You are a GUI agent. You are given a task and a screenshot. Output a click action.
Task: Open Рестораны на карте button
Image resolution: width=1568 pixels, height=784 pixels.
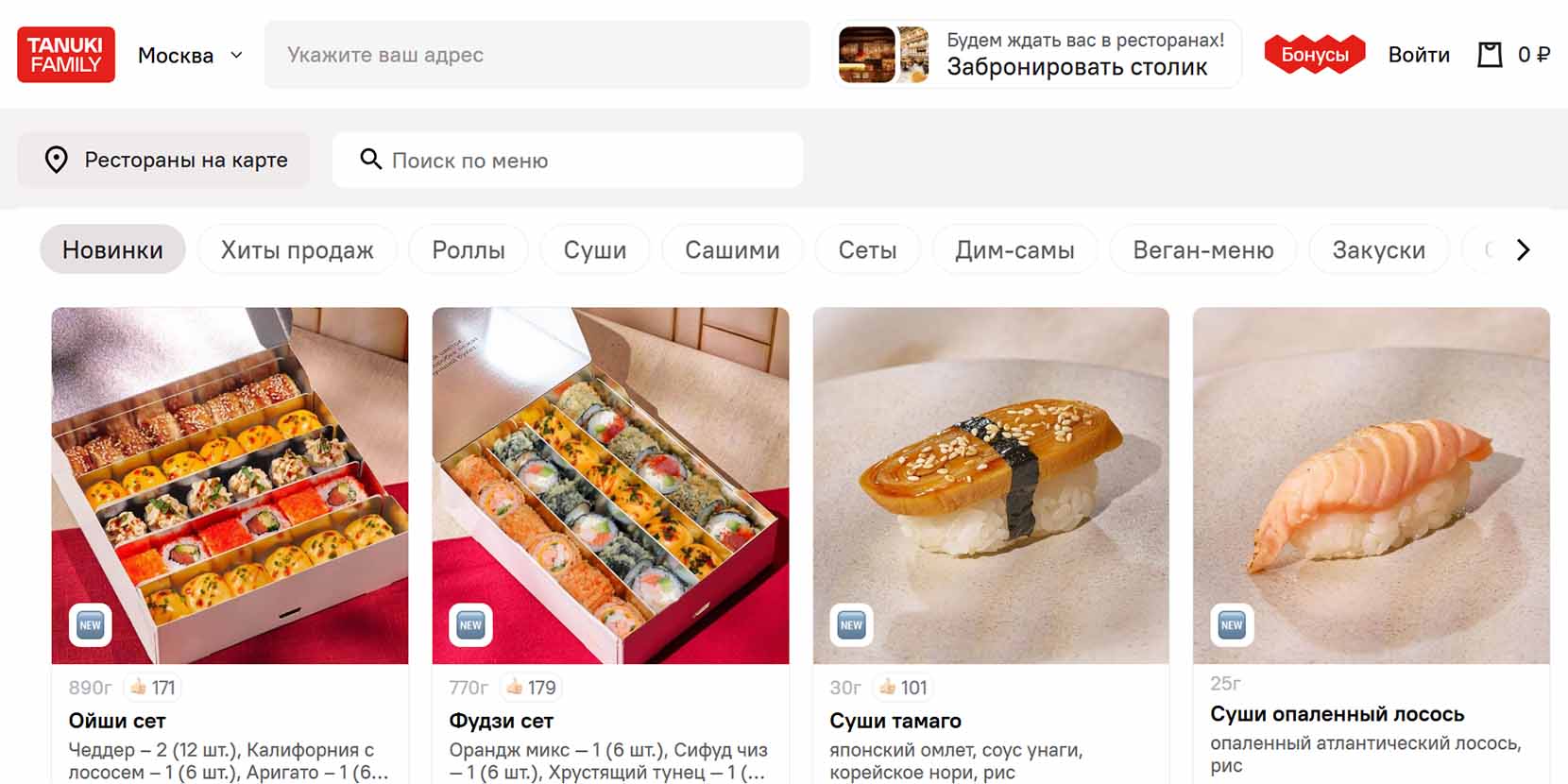(x=163, y=160)
